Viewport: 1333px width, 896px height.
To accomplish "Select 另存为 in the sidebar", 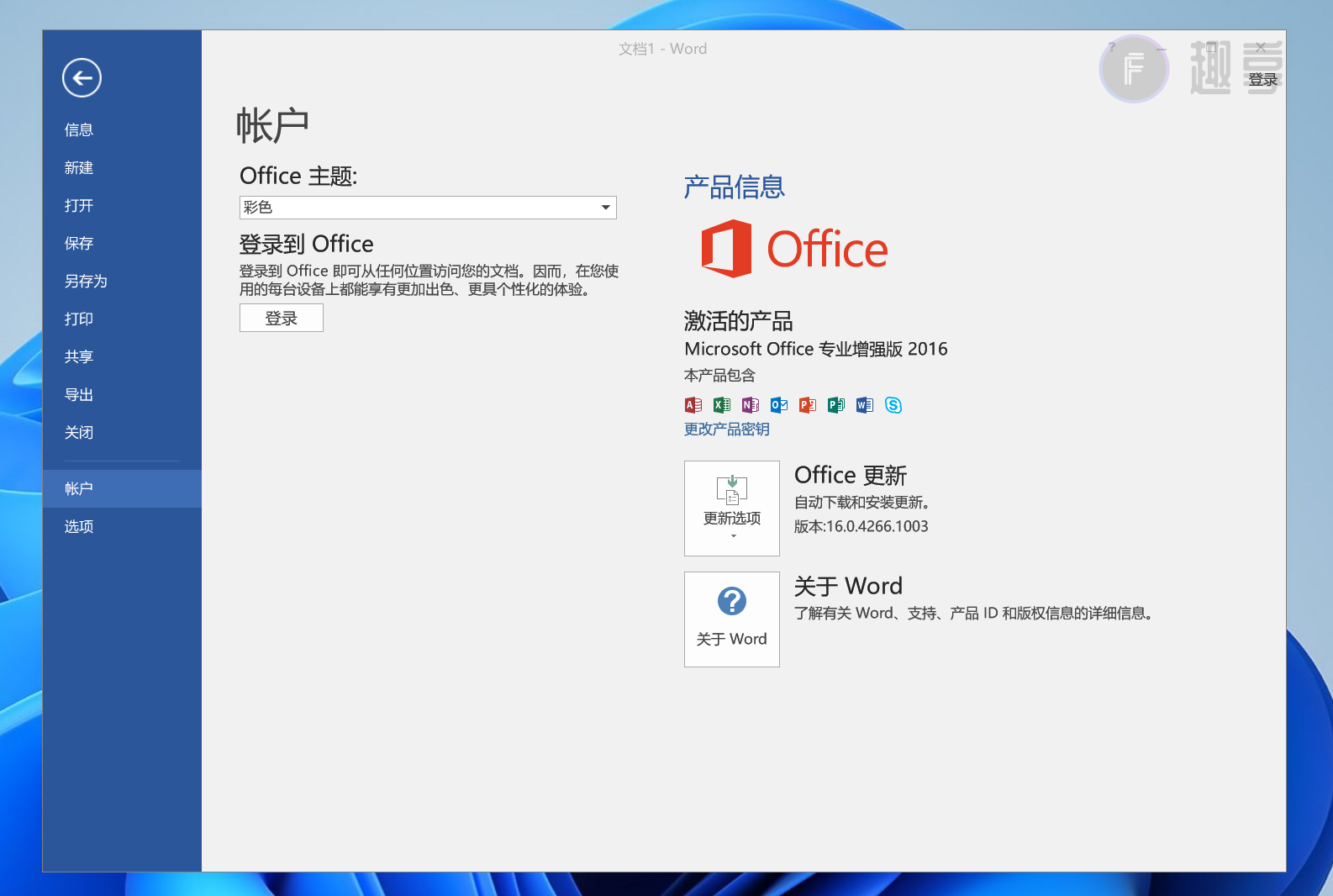I will 122,281.
